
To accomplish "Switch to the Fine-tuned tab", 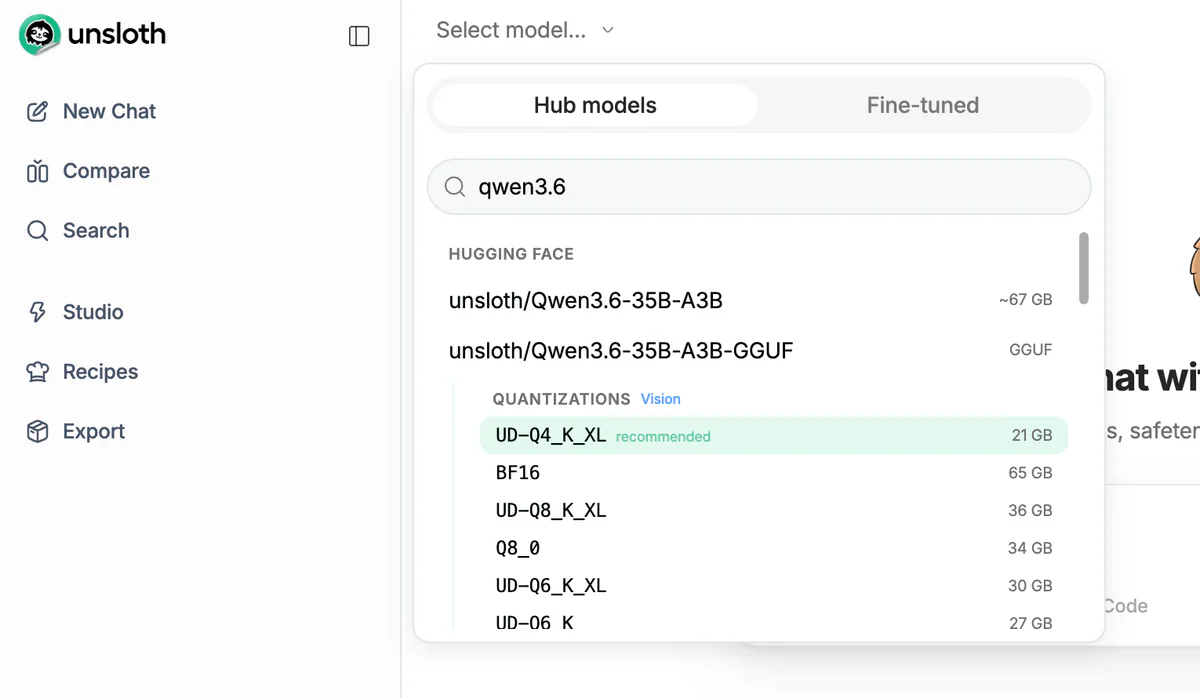I will coord(922,104).
